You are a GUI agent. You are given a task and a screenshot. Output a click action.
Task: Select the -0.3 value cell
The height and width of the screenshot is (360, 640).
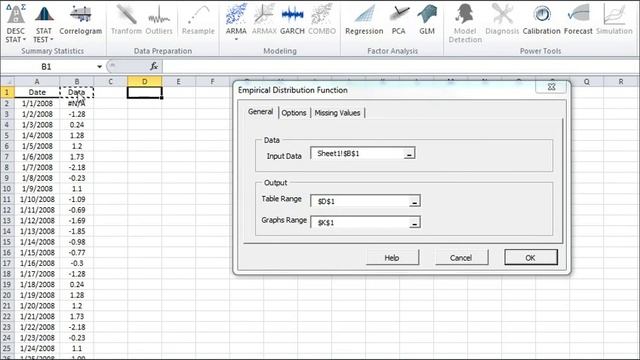click(x=77, y=263)
